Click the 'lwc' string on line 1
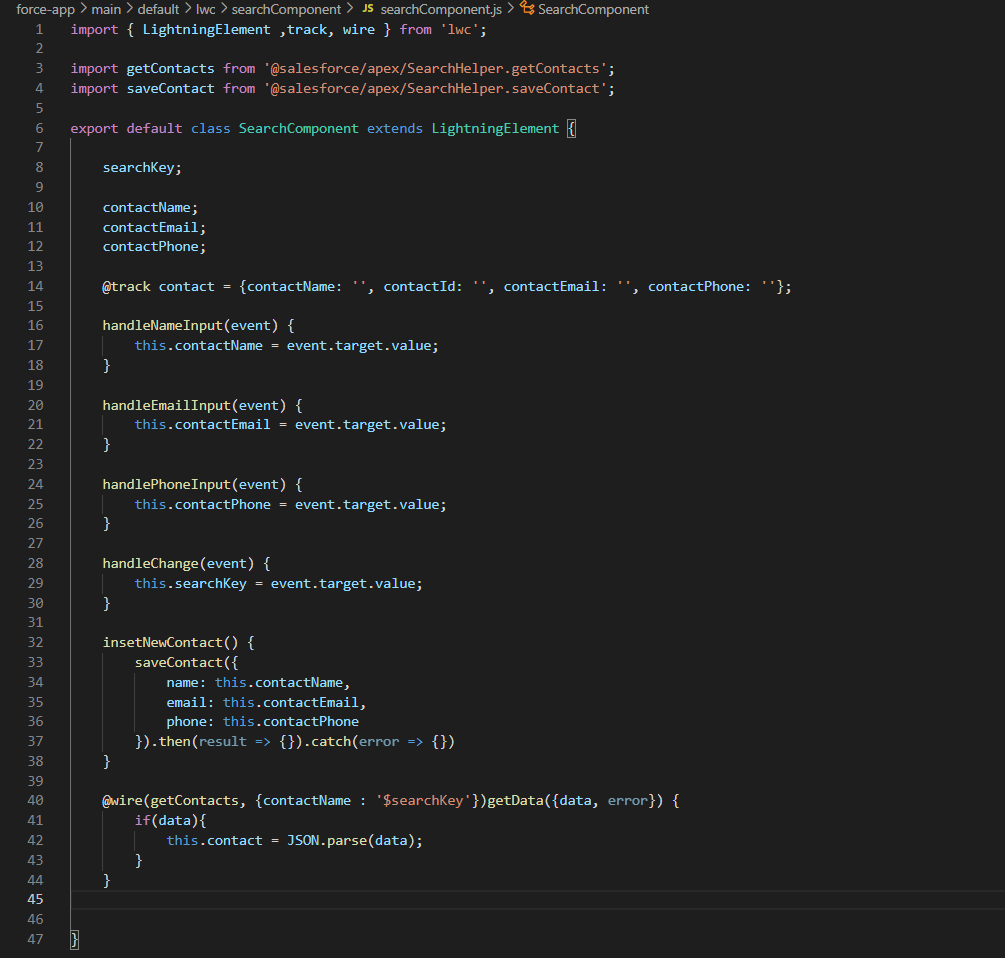This screenshot has width=1005, height=958. [459, 29]
